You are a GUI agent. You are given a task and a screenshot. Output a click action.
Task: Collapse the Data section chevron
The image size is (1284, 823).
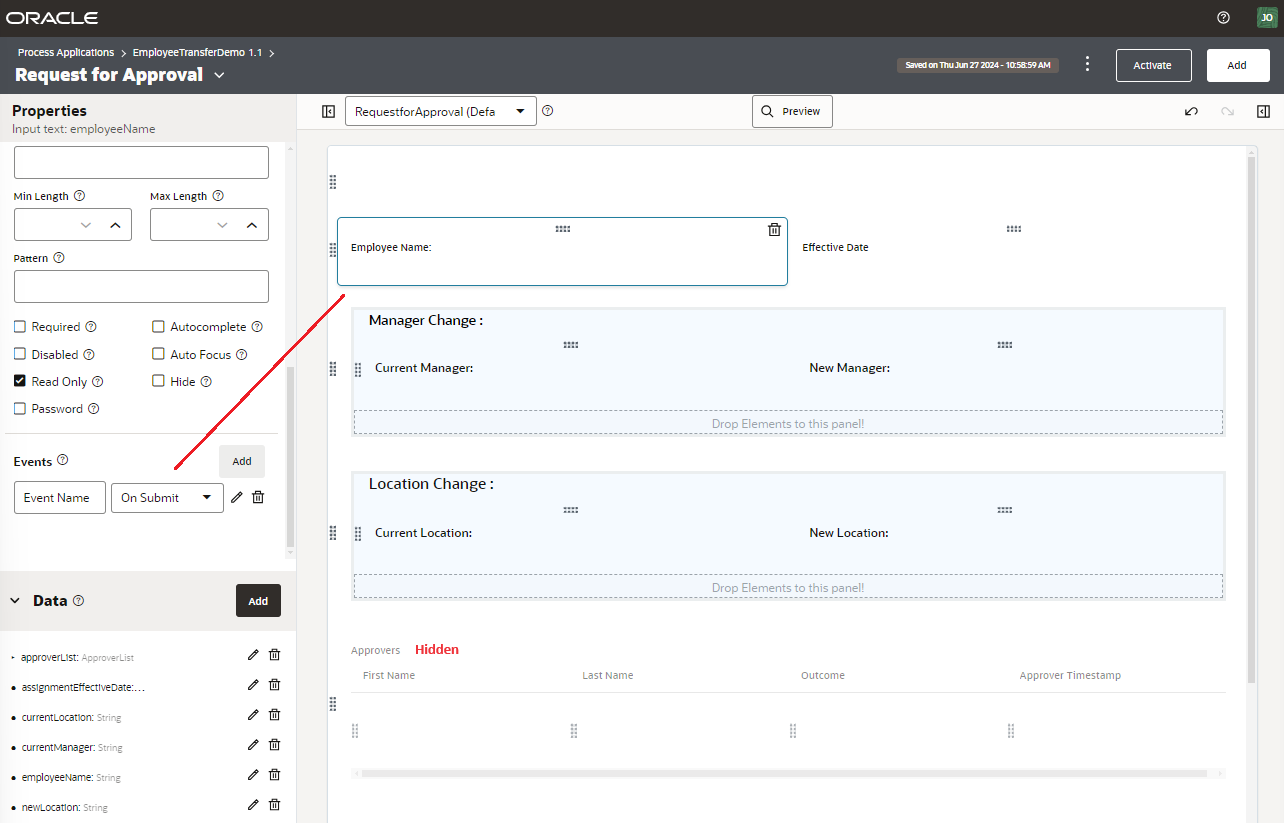coord(15,601)
